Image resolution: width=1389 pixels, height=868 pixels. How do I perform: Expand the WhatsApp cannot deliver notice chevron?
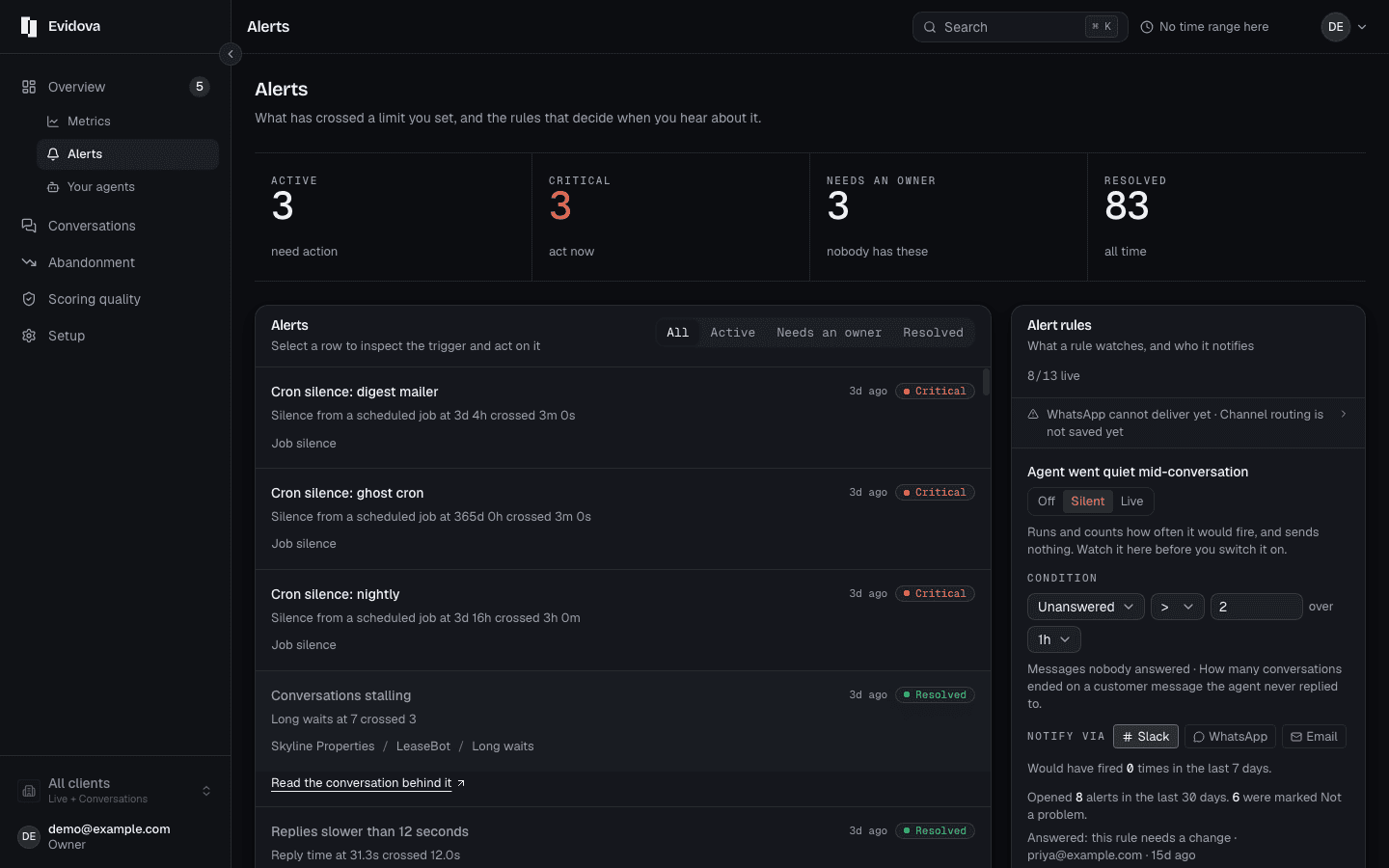(x=1344, y=415)
